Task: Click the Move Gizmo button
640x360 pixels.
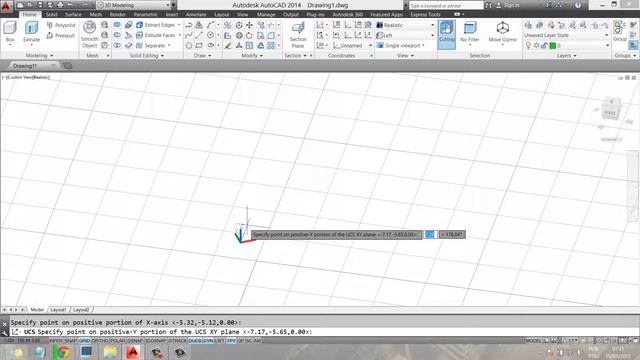Action: click(502, 33)
